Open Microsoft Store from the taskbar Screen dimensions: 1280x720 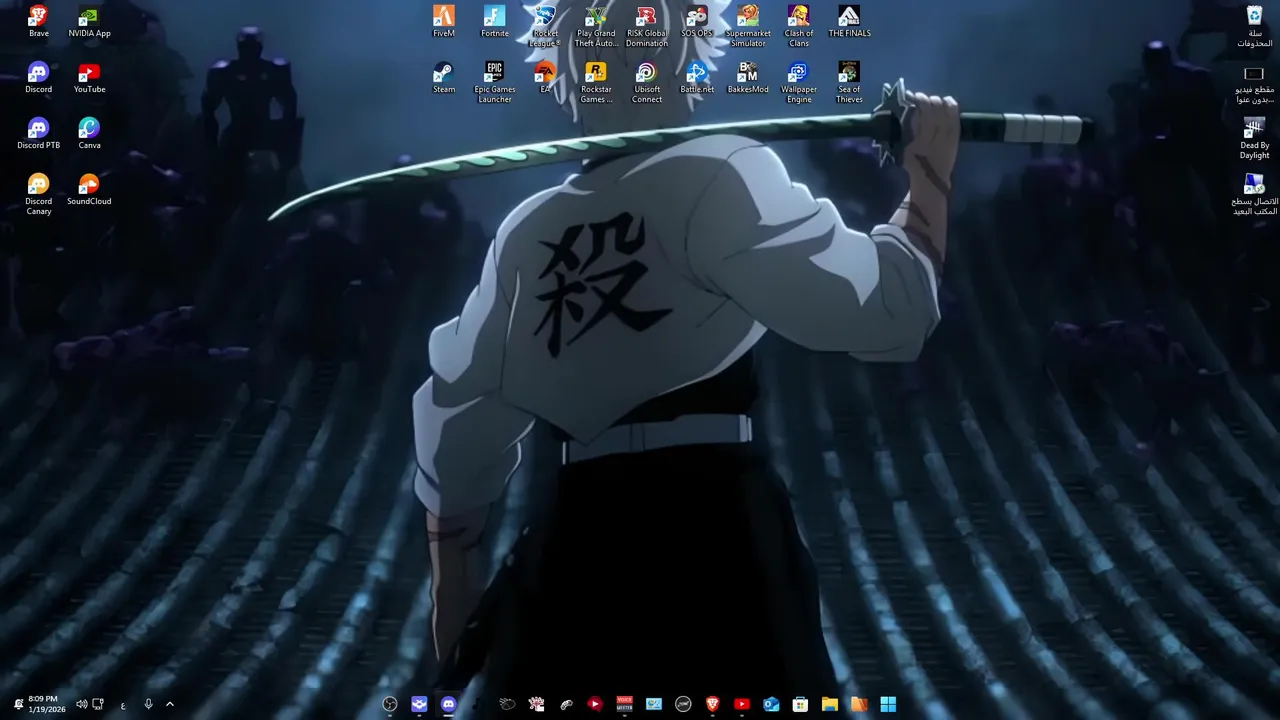(x=800, y=705)
